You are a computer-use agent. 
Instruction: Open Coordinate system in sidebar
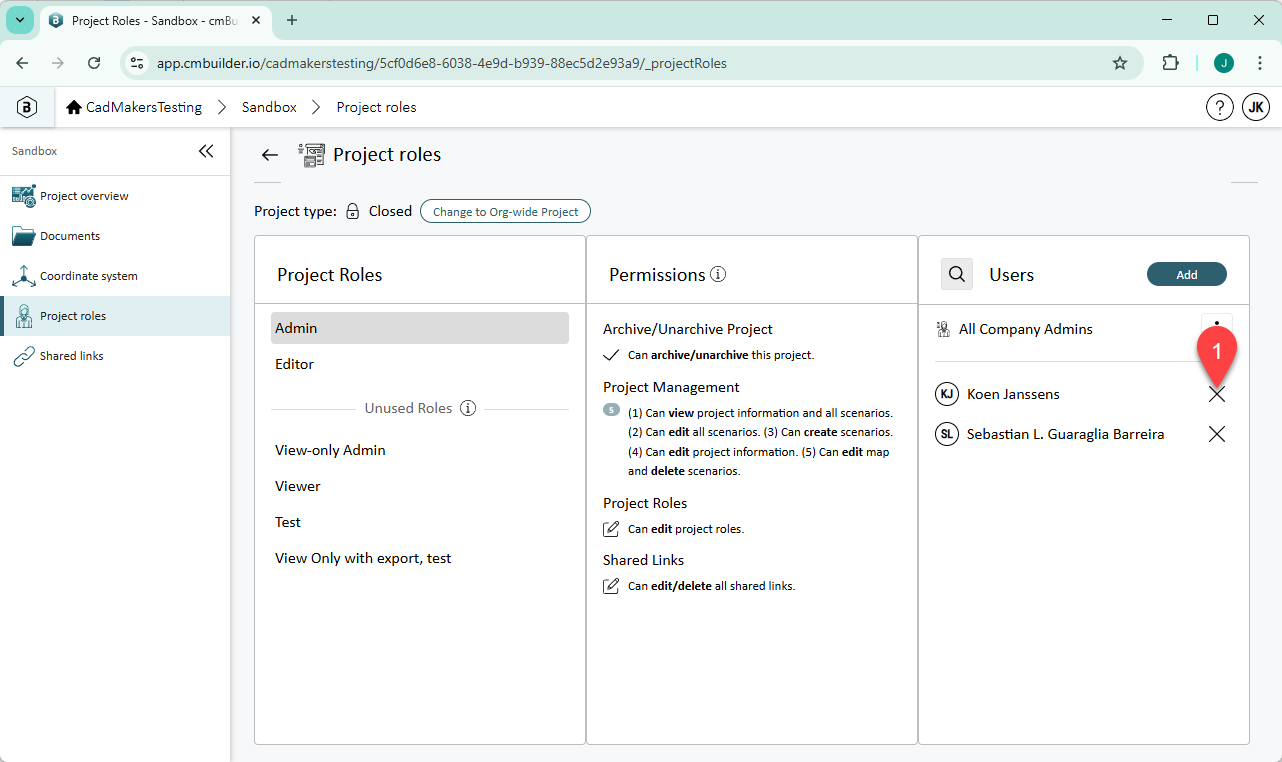point(115,276)
